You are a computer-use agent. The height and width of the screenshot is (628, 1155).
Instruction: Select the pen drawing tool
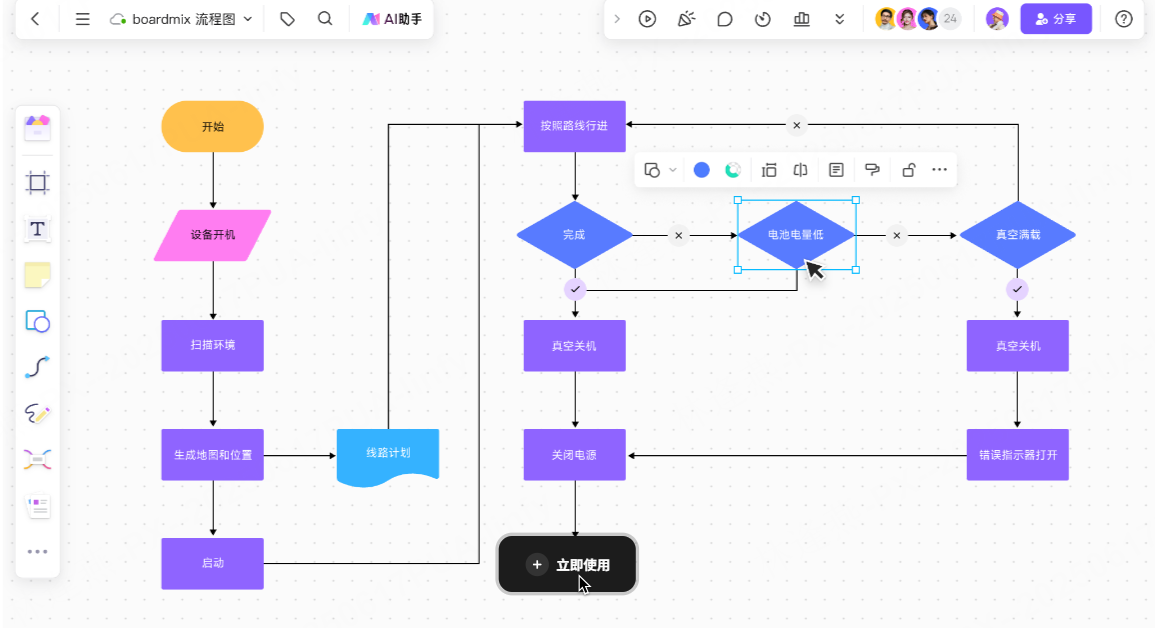click(x=38, y=414)
